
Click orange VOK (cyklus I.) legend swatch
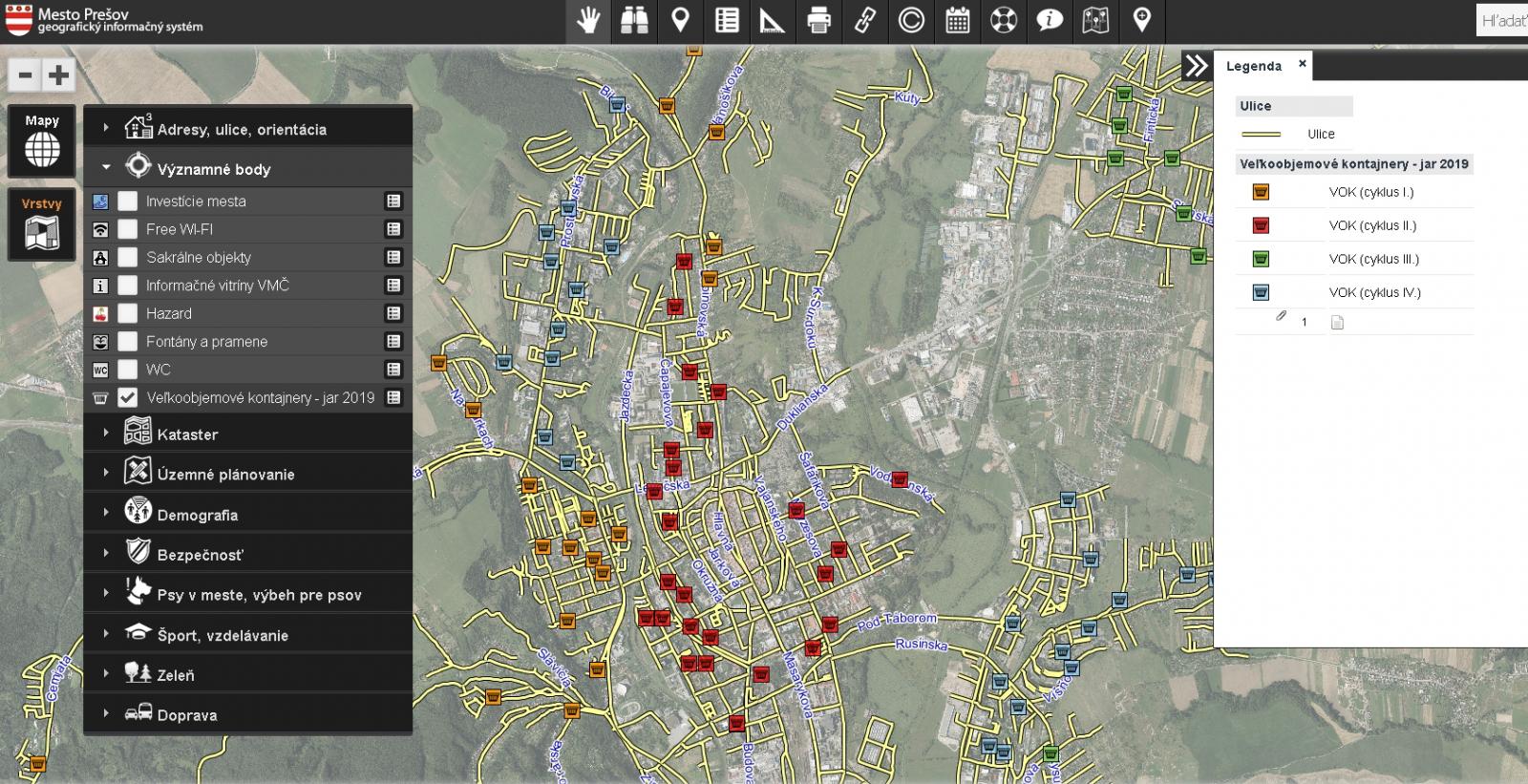1261,192
